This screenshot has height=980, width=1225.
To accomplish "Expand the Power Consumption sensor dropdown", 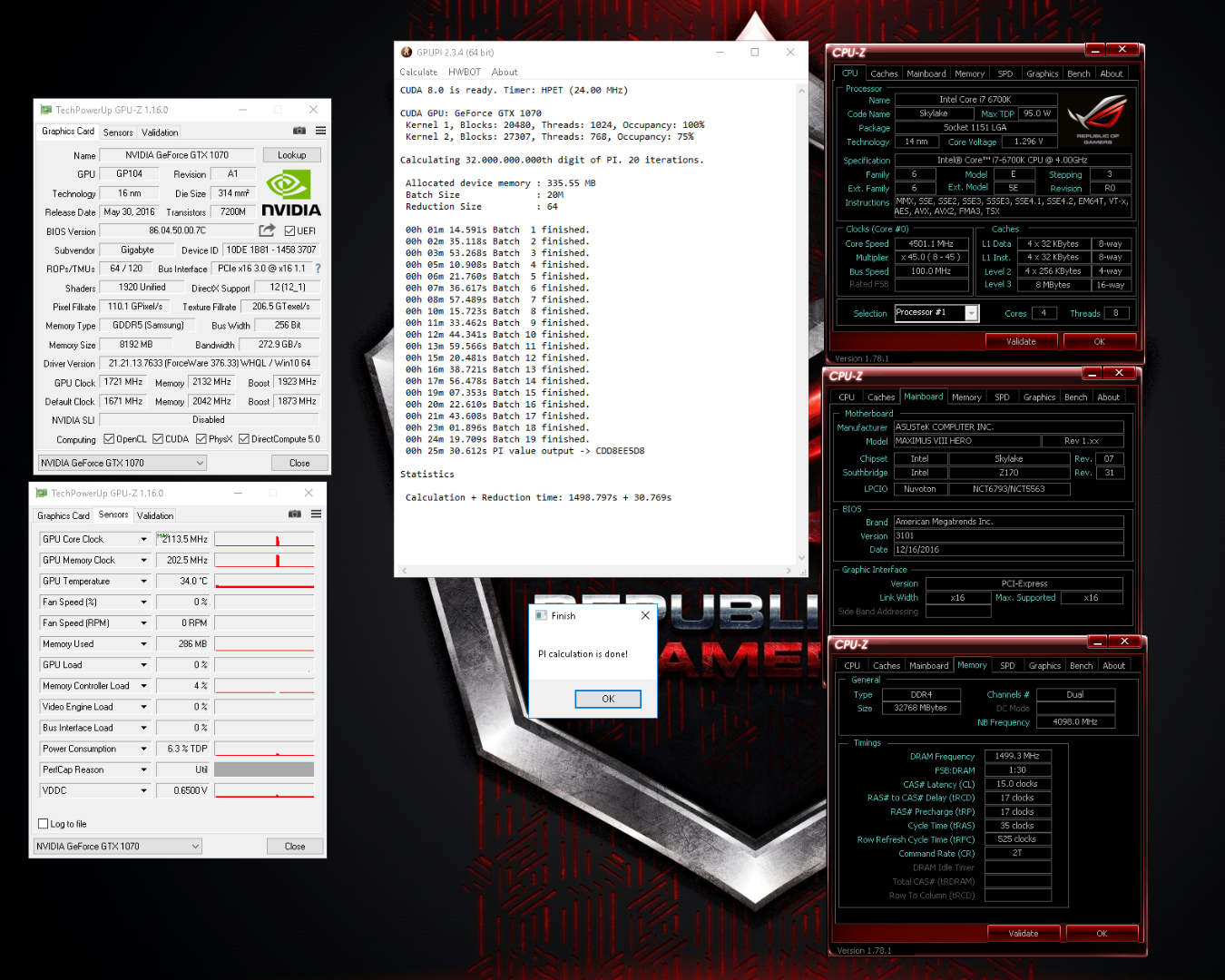I will click(143, 750).
